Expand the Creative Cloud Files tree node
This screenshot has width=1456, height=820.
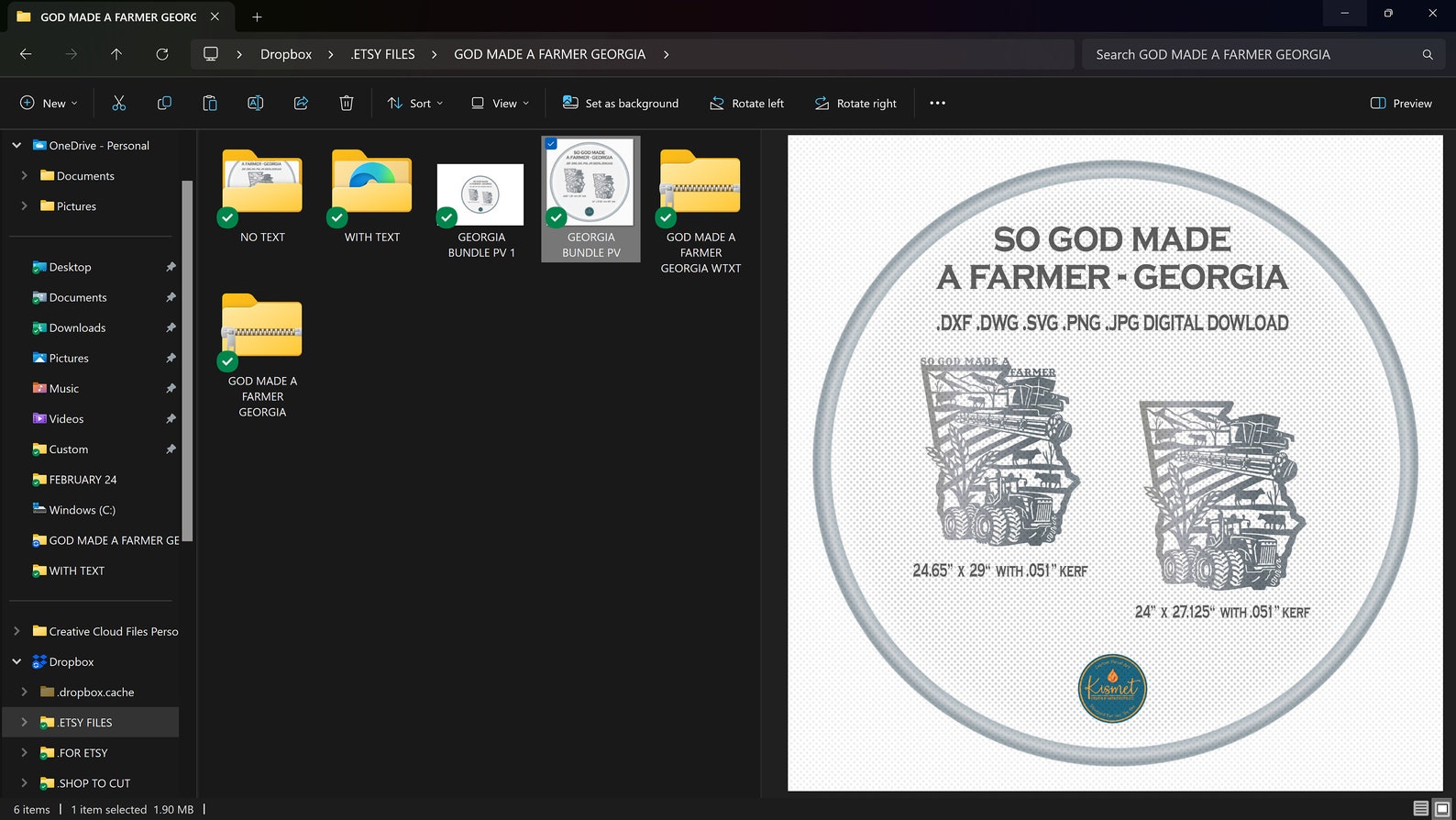pyautogui.click(x=17, y=631)
